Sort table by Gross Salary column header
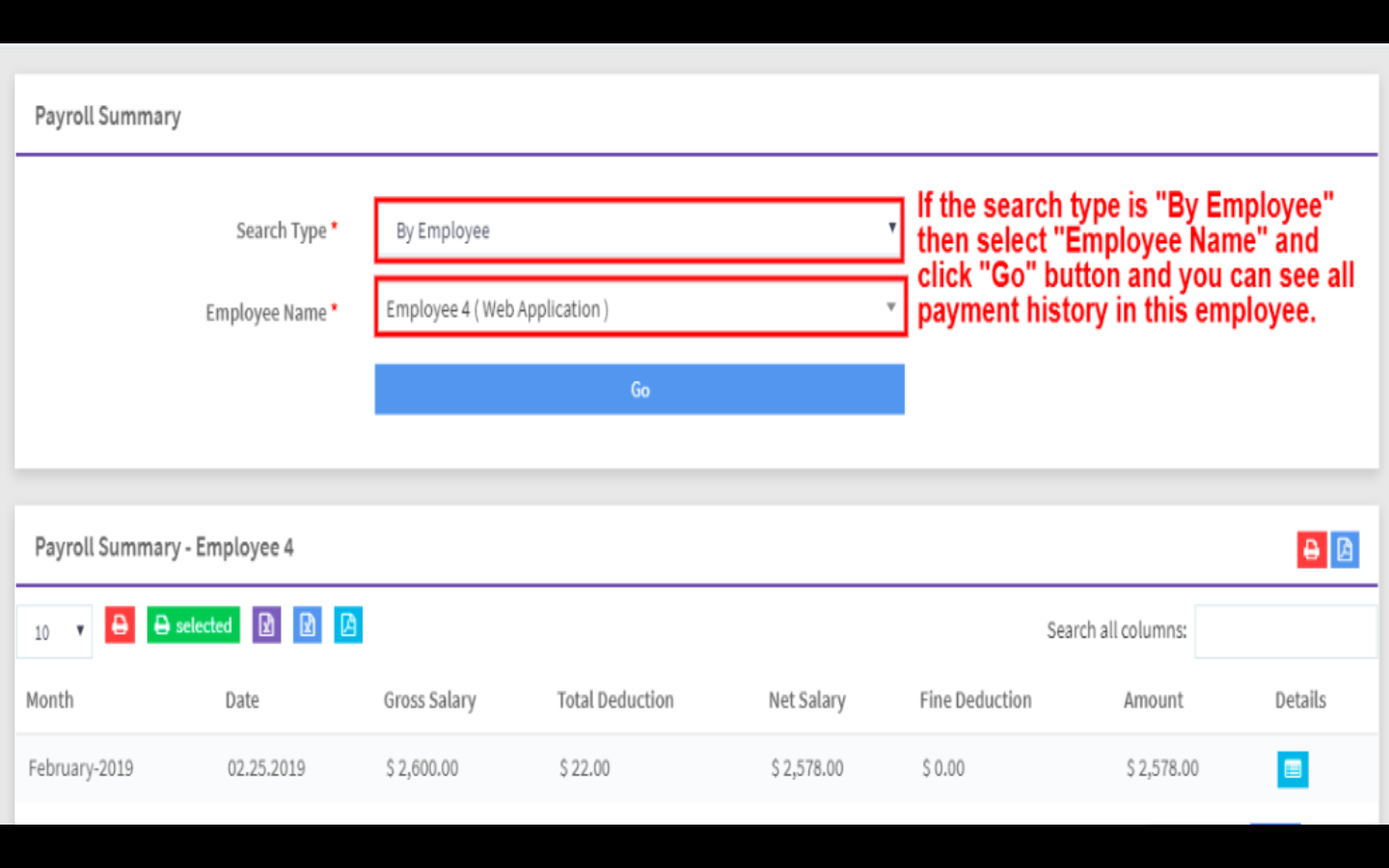The height and width of the screenshot is (868, 1389). tap(429, 700)
